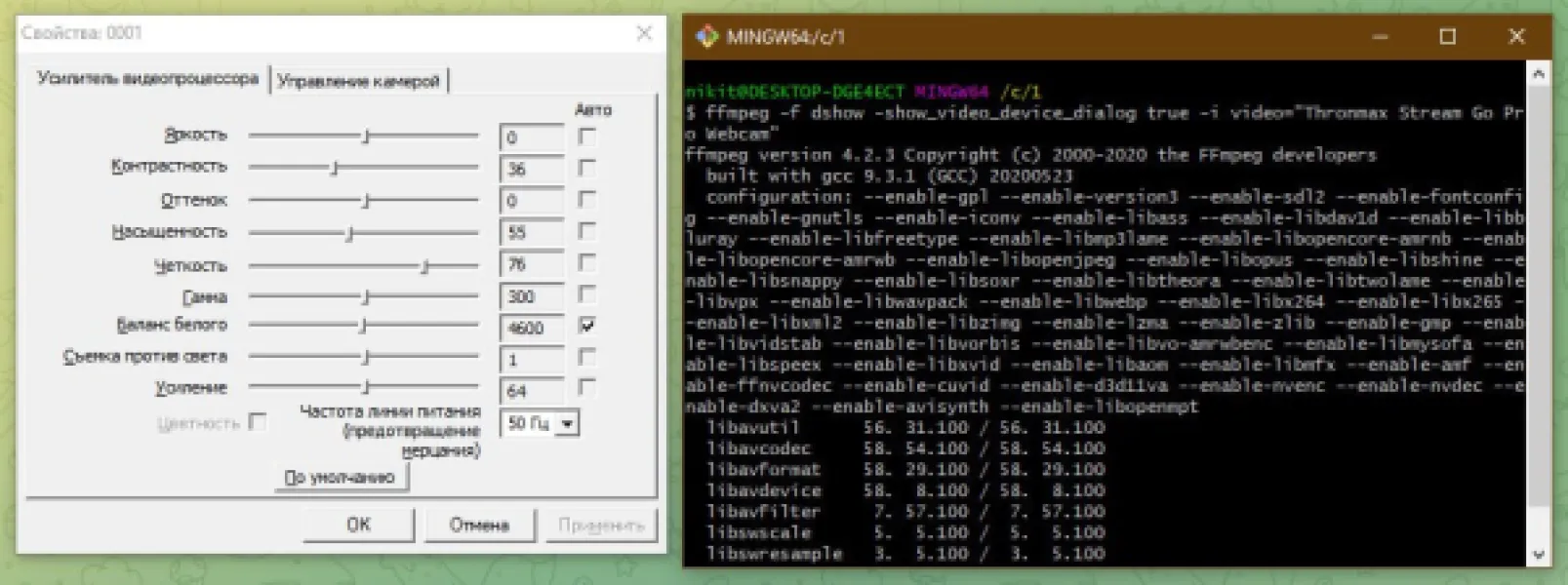Screen dimensions: 1568x585
Task: Click the libavfilter text in the terminal
Action: [x=763, y=511]
